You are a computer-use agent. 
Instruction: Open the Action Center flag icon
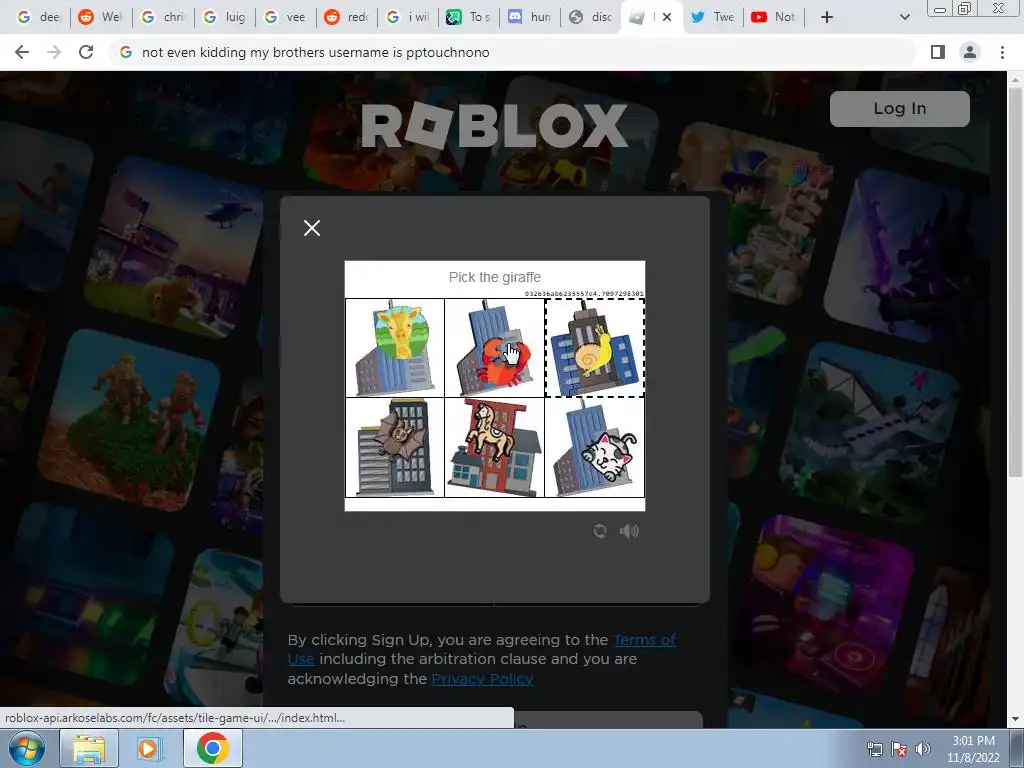[x=899, y=749]
